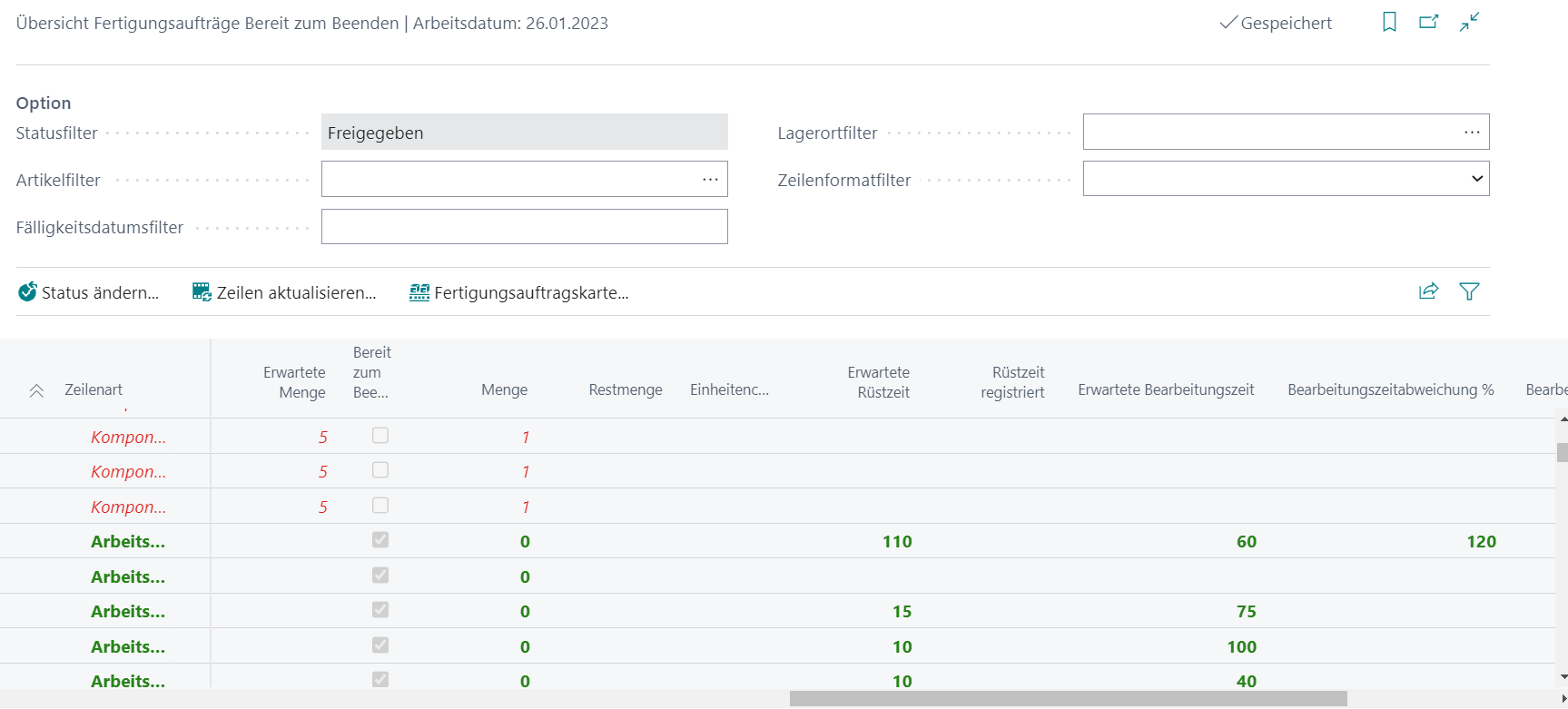The image size is (1568, 709).
Task: Click Erwartete Bearbeitungszeit value 40
Action: pyautogui.click(x=1247, y=681)
